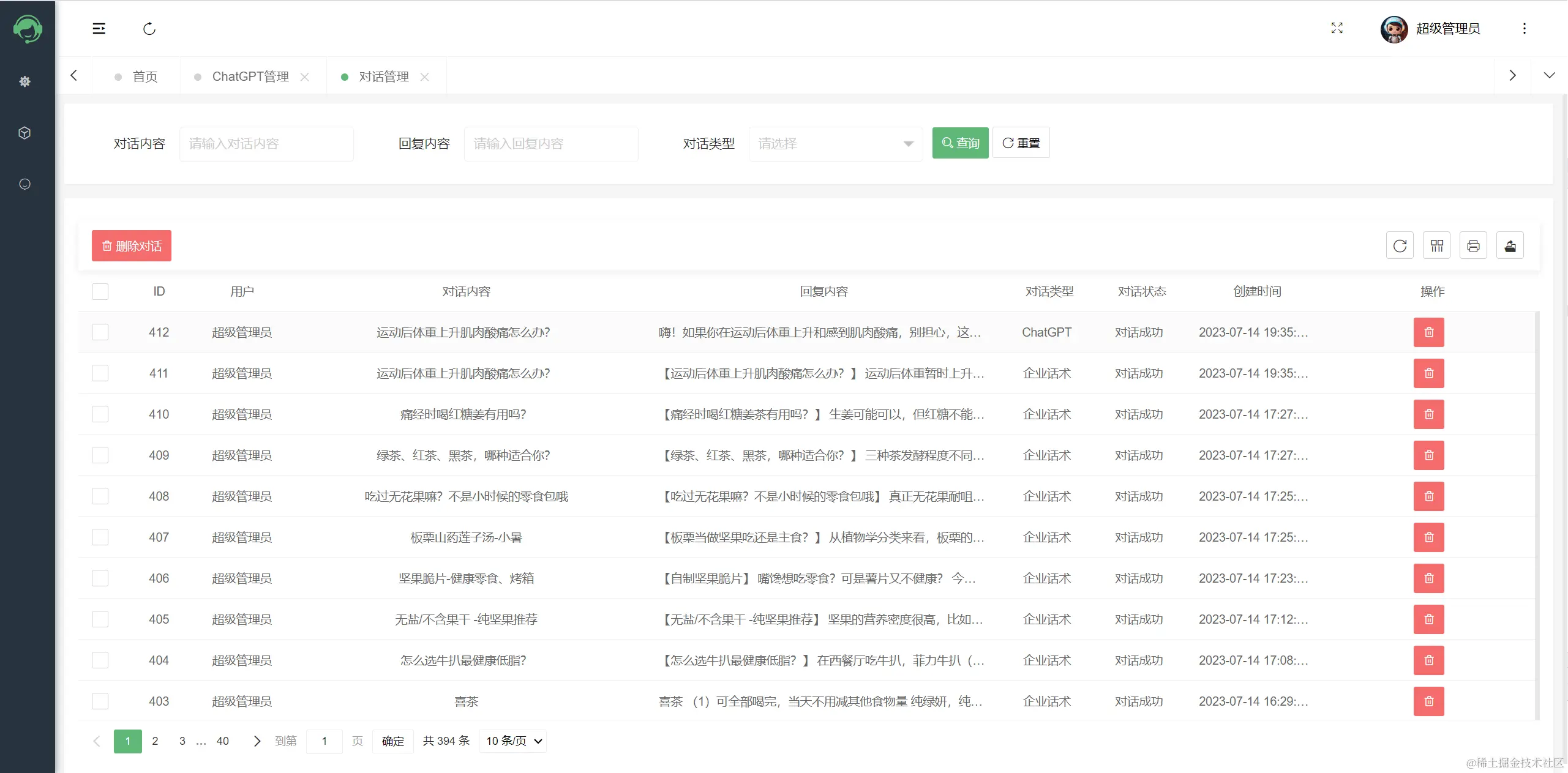Switch to the 首页 tab
1568x773 pixels.
tap(144, 77)
